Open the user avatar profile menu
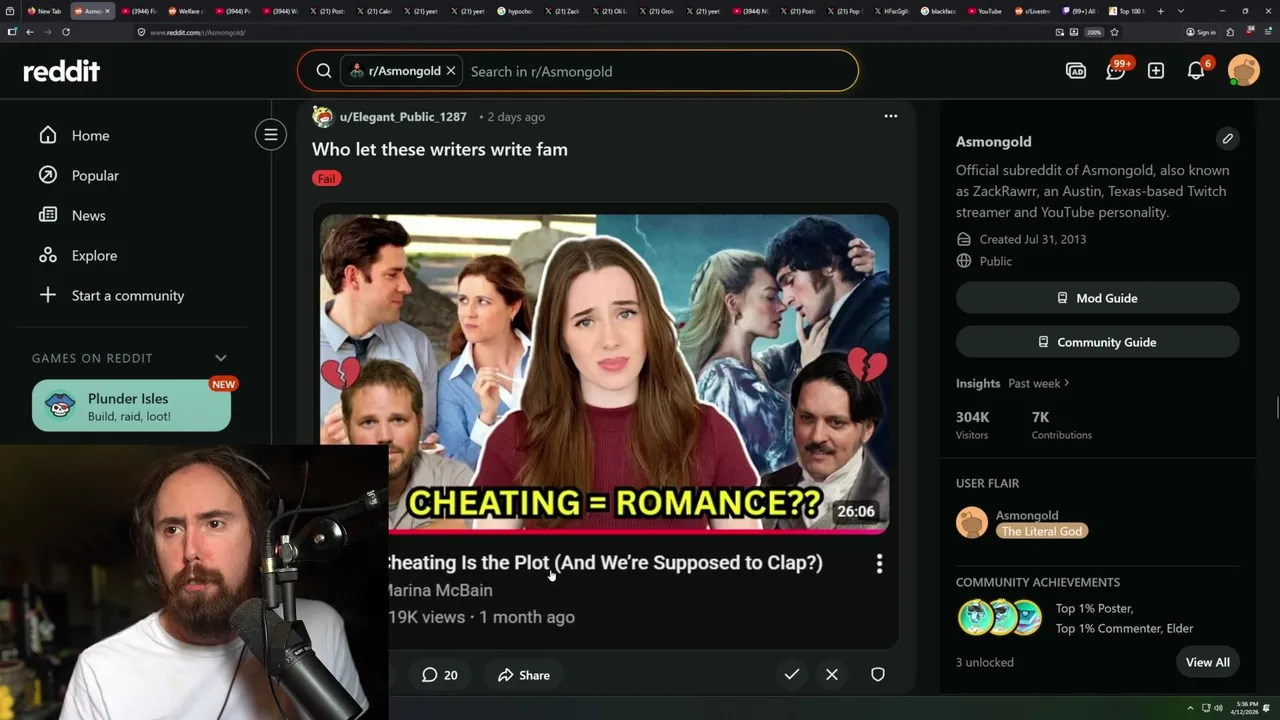Screen dimensions: 1280x720 click(1244, 70)
